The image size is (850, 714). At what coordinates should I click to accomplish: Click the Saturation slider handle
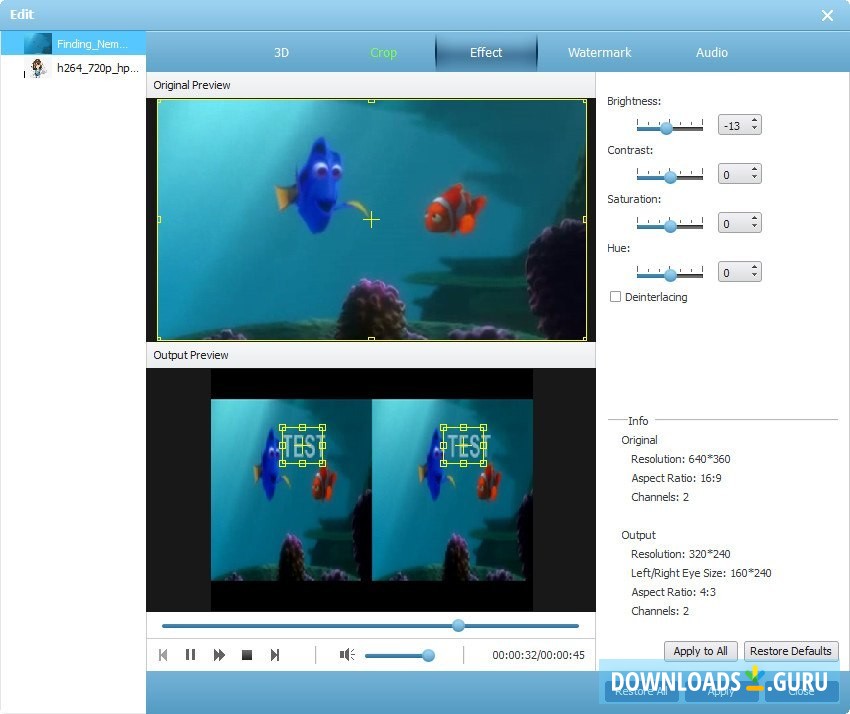pos(670,226)
